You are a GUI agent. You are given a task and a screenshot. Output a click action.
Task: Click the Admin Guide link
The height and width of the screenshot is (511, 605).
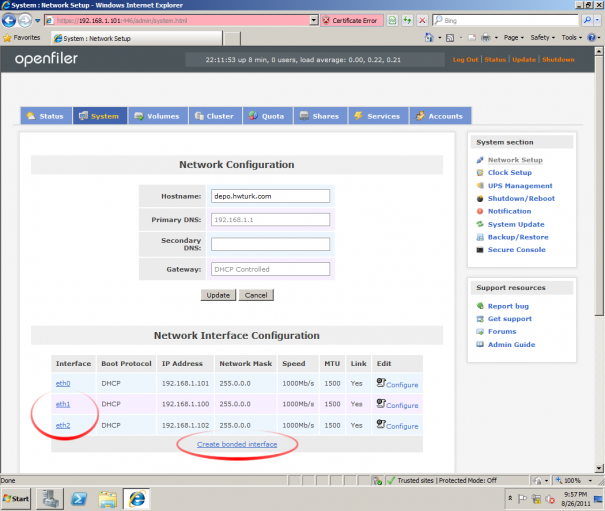click(x=511, y=345)
